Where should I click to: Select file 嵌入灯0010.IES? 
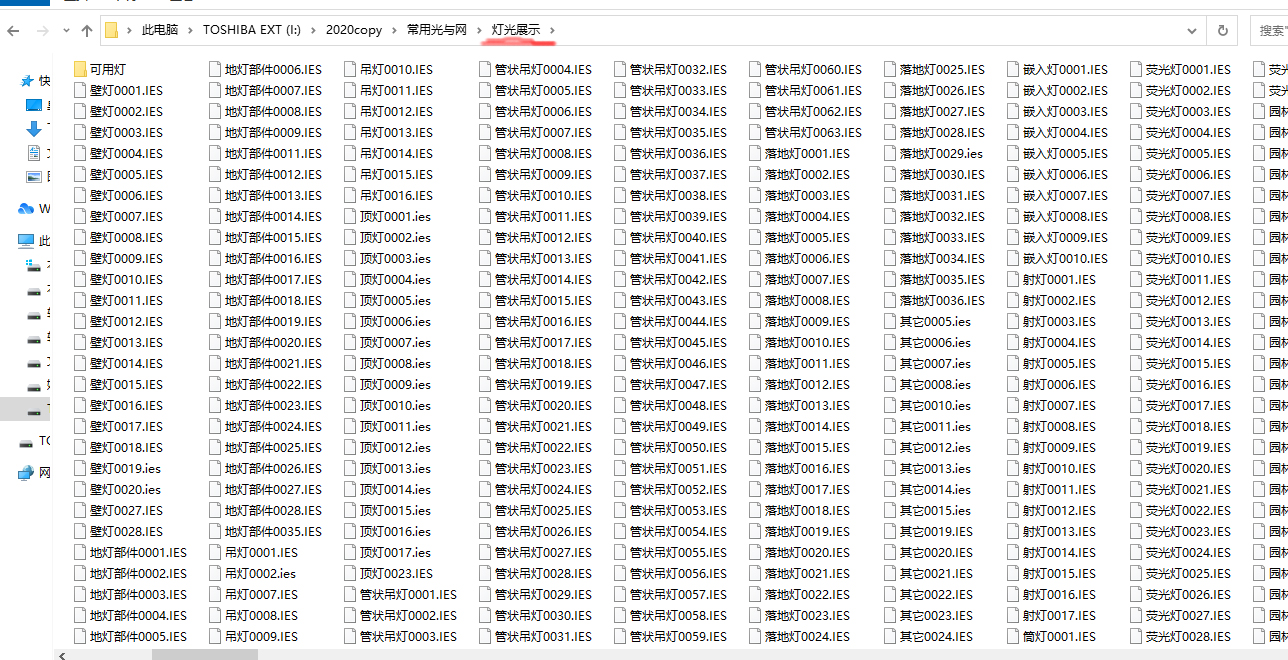click(x=1058, y=258)
